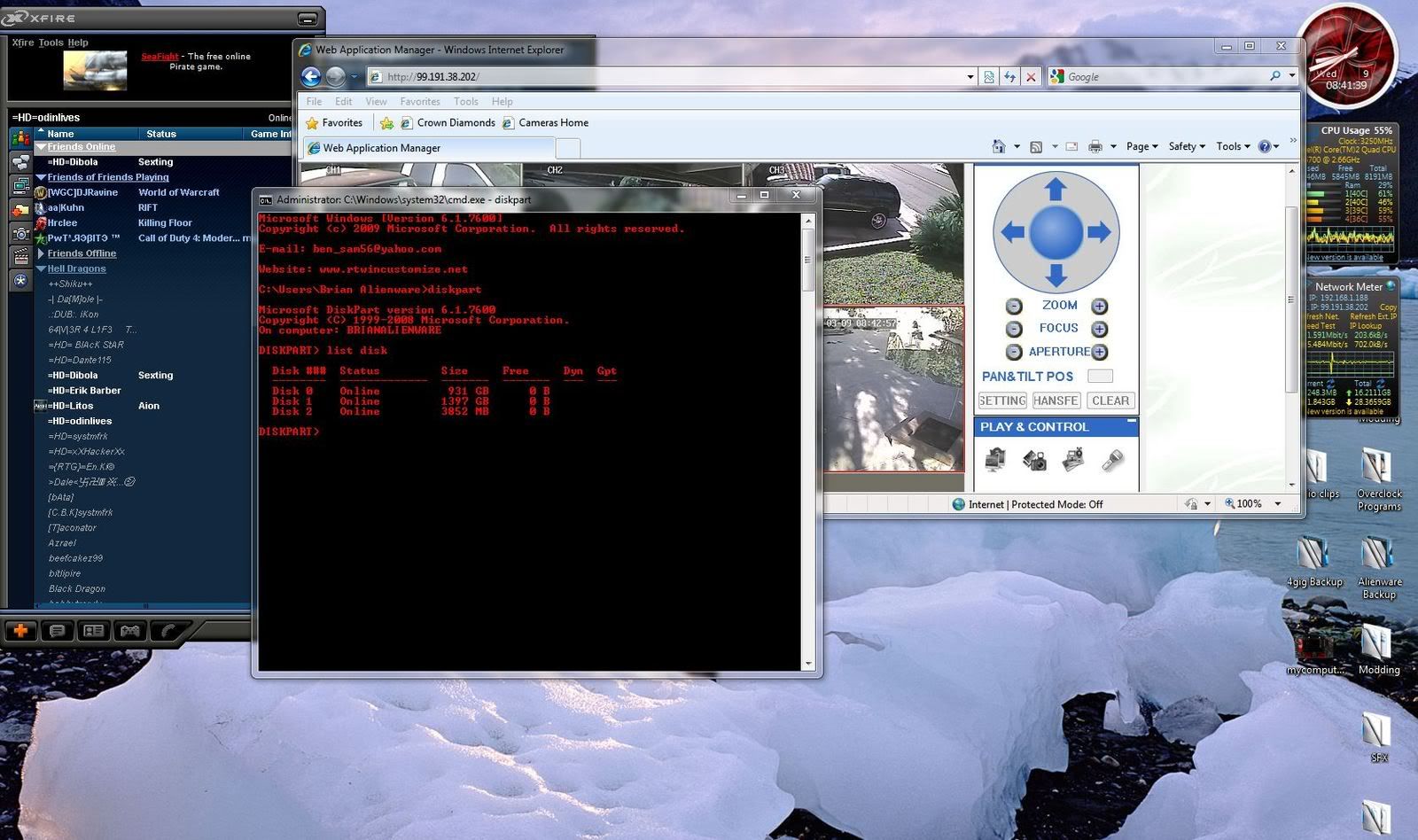Click the photo cards icon under Play & Control
This screenshot has width=1418, height=840.
[1073, 459]
